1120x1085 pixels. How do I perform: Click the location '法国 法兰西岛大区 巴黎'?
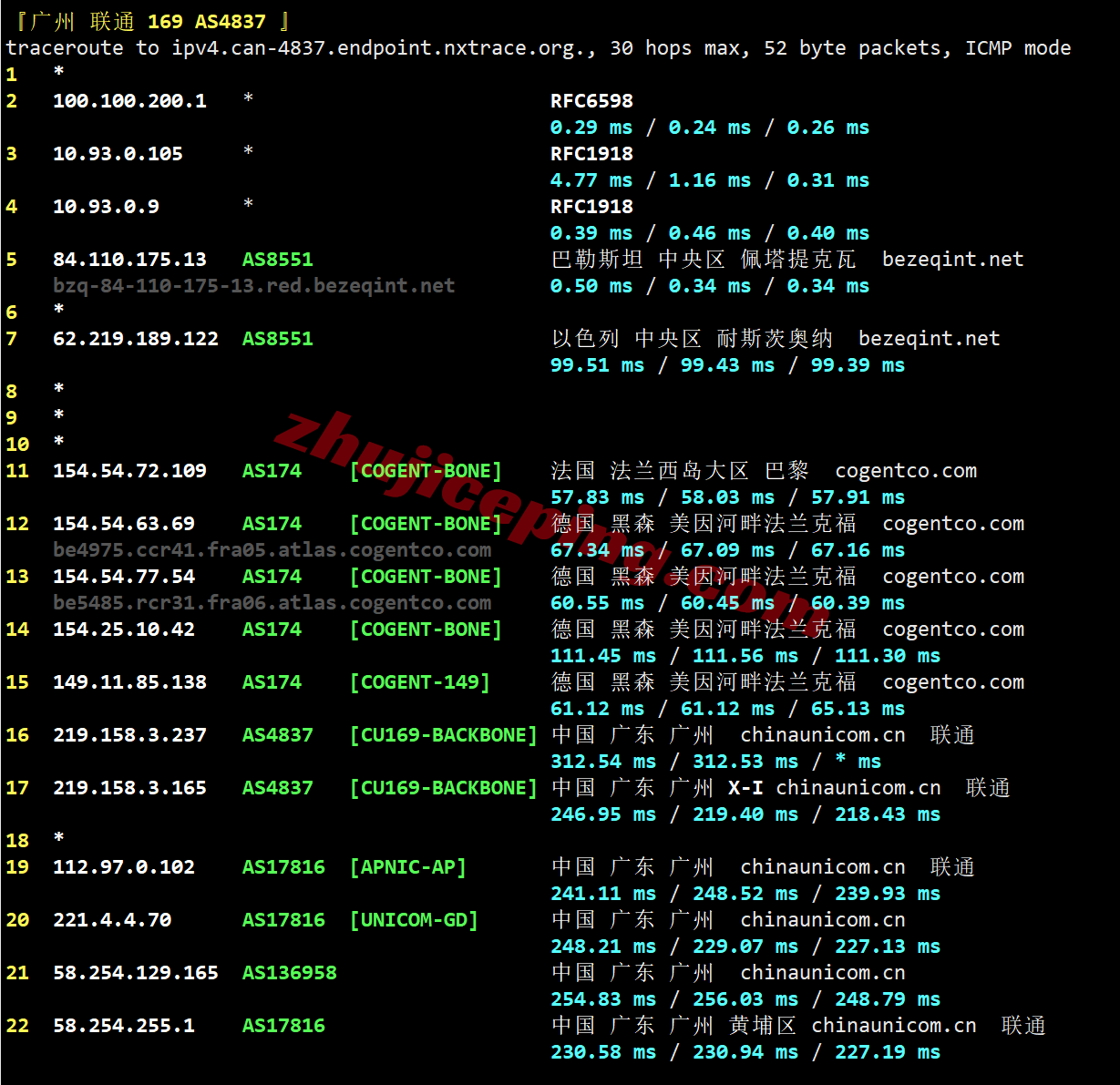tap(680, 471)
